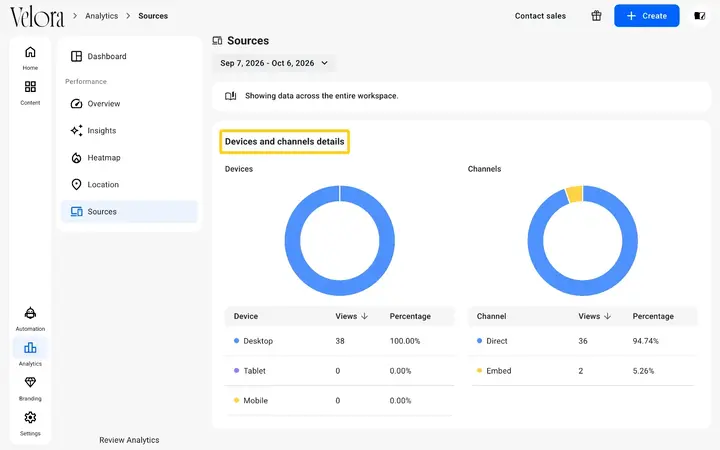Click the 5.26% Embed percentage
720x450 pixels.
[x=643, y=371]
